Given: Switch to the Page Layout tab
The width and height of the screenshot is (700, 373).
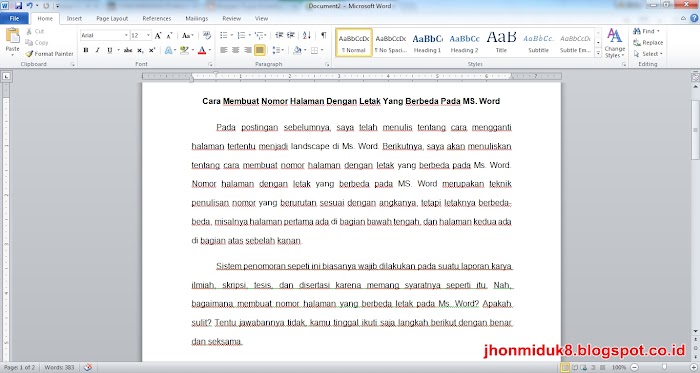Looking at the screenshot, I should coord(112,18).
